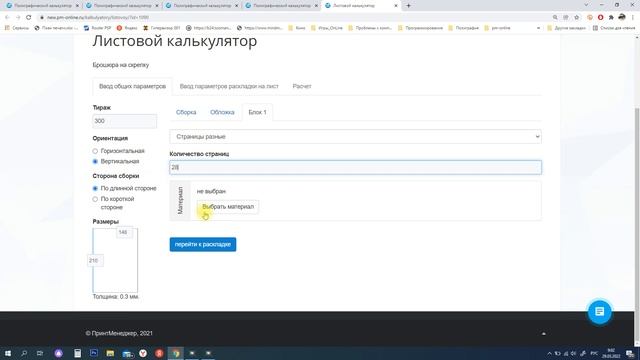Open the Расчет tab
Screen dimensions: 640x360
point(302,87)
